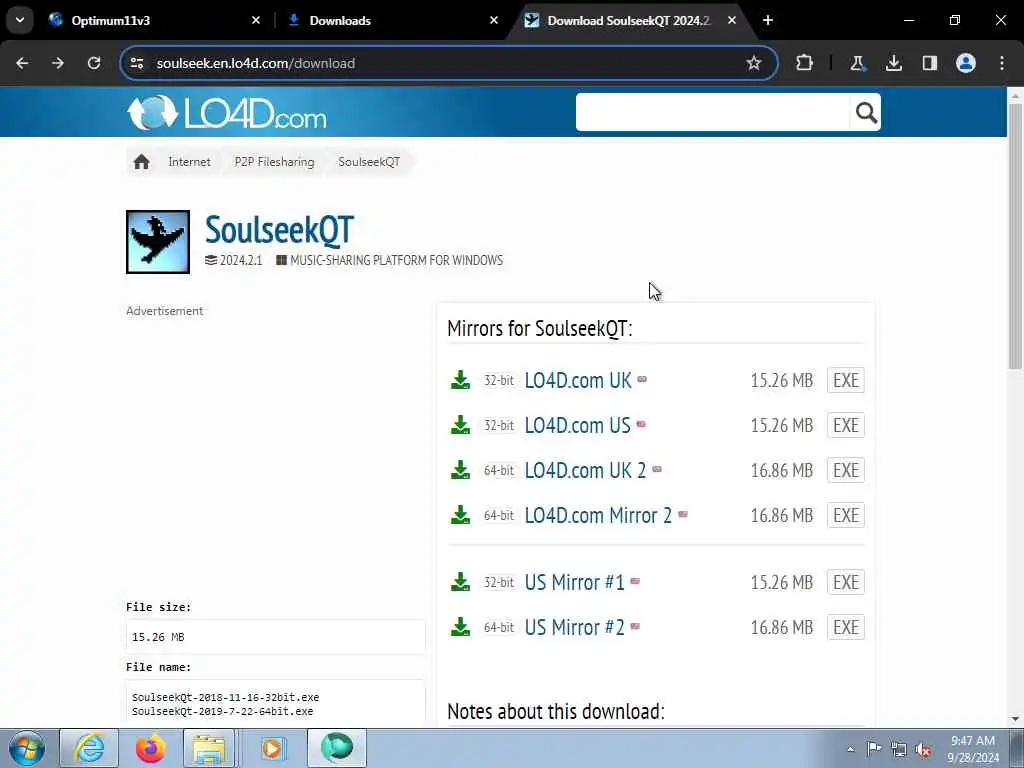1024x768 pixels.
Task: Open the network tray icon
Action: pos(899,750)
